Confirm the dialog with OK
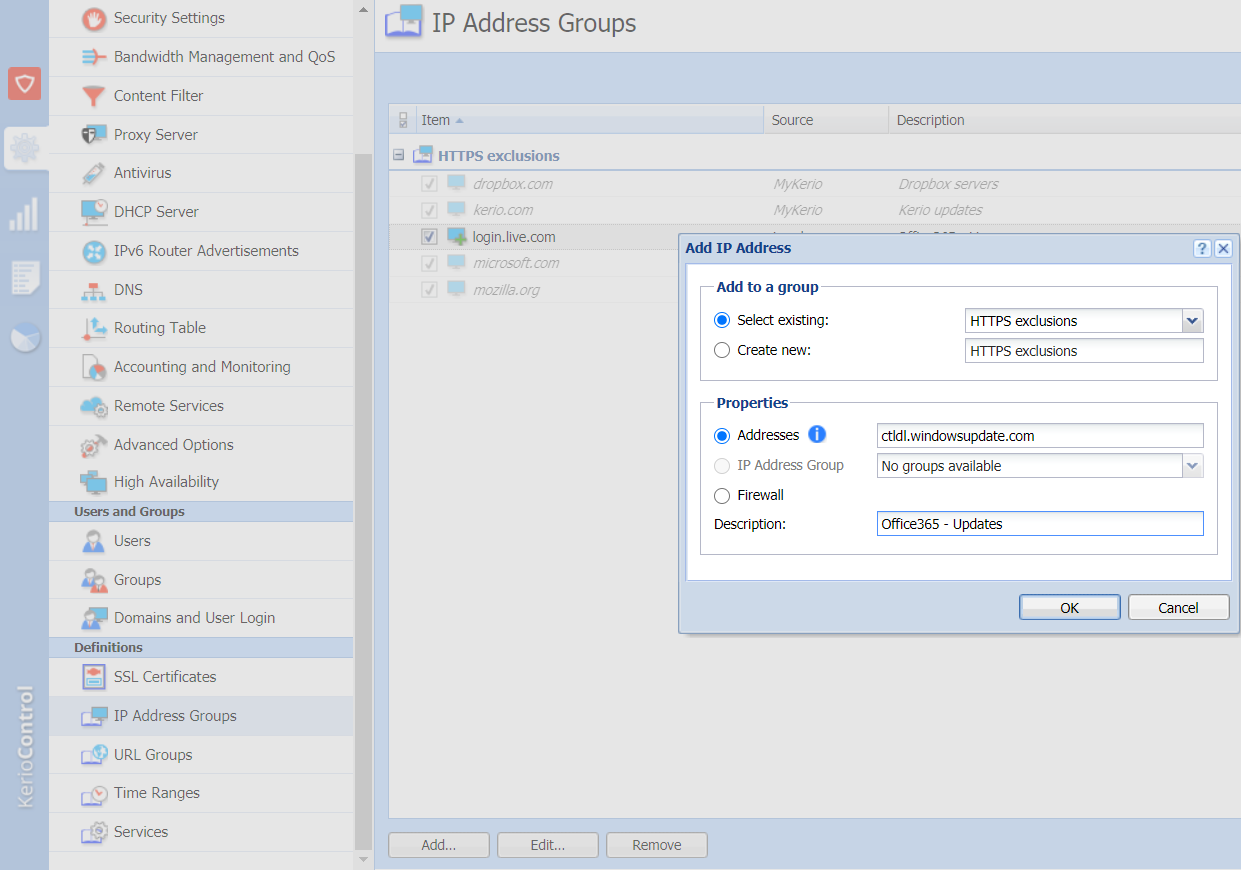1241x871 pixels. click(1069, 607)
